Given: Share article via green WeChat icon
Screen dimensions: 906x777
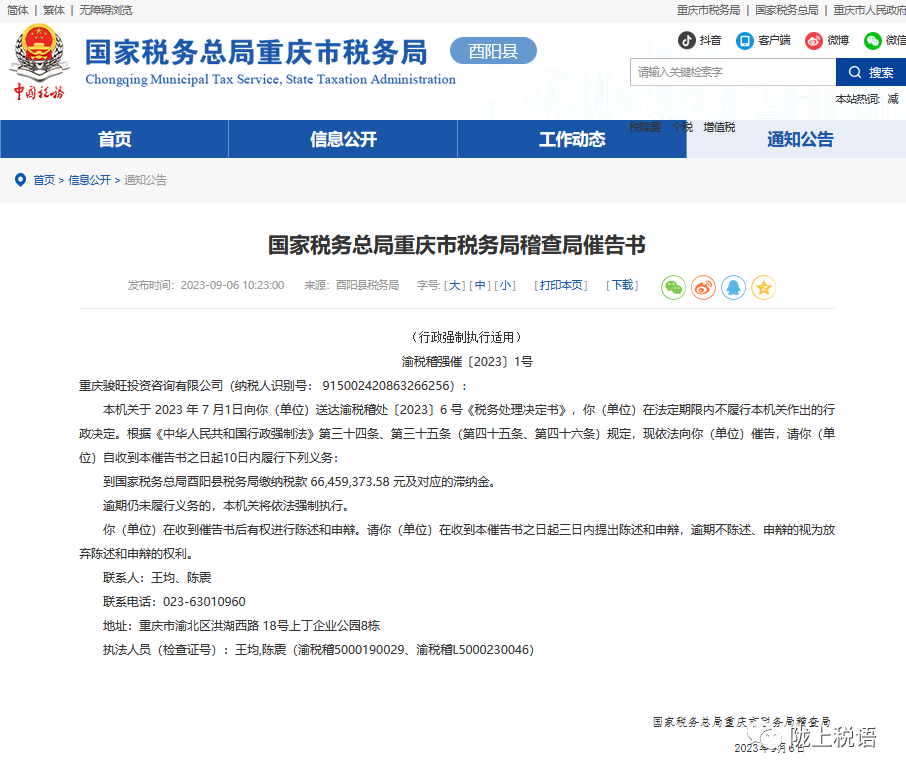Looking at the screenshot, I should coord(673,287).
